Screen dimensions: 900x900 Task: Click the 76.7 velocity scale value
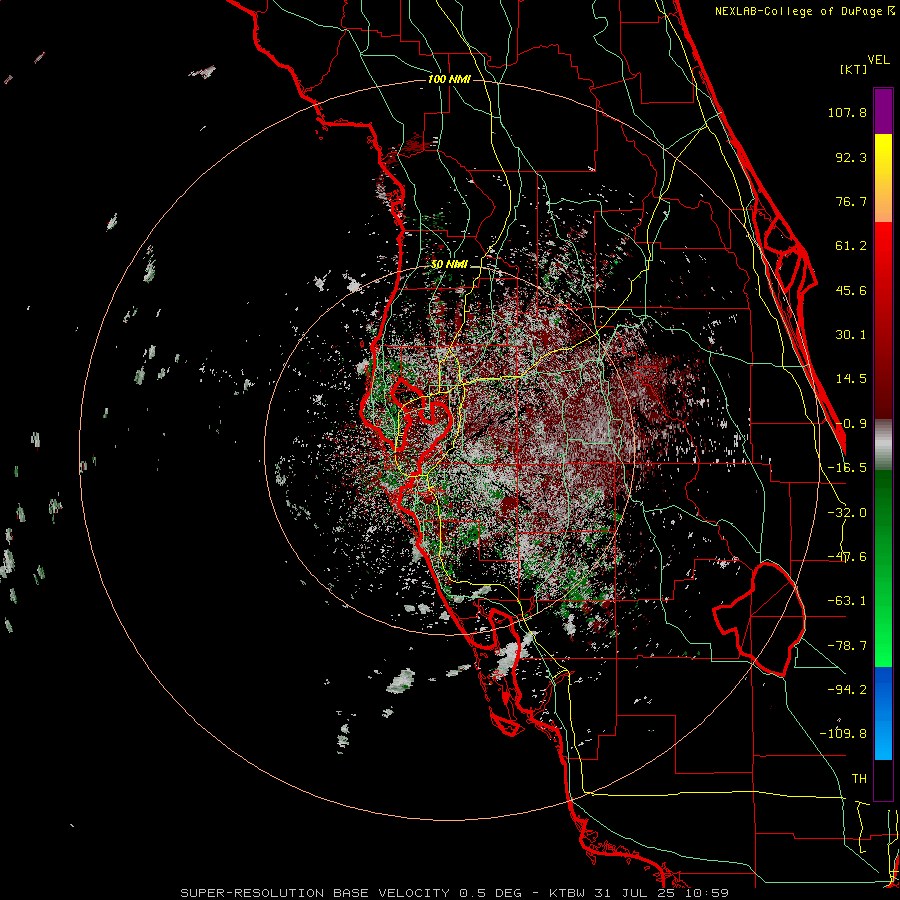[851, 201]
